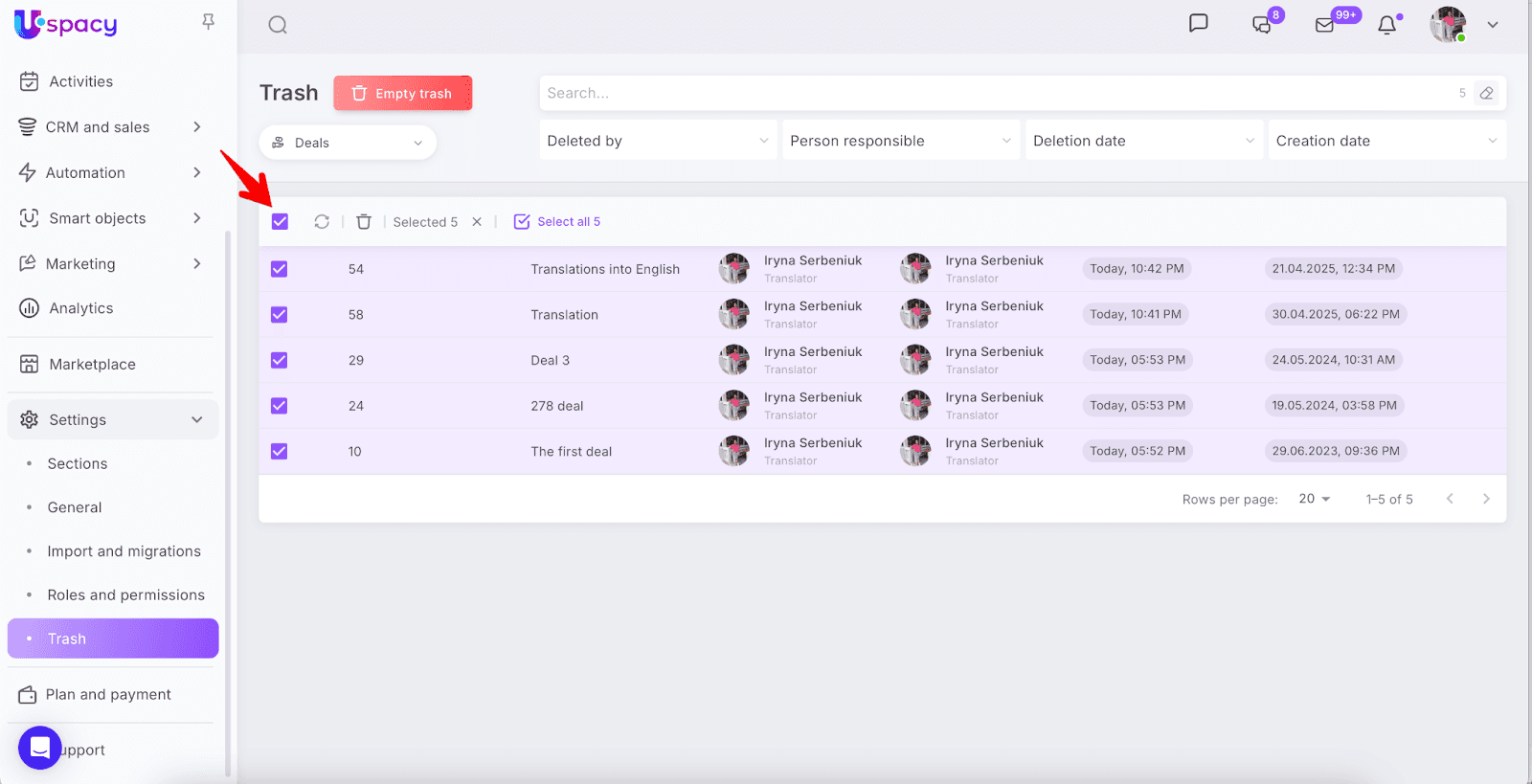Image resolution: width=1532 pixels, height=784 pixels.
Task: Click into the trash Search field
Action: point(996,93)
